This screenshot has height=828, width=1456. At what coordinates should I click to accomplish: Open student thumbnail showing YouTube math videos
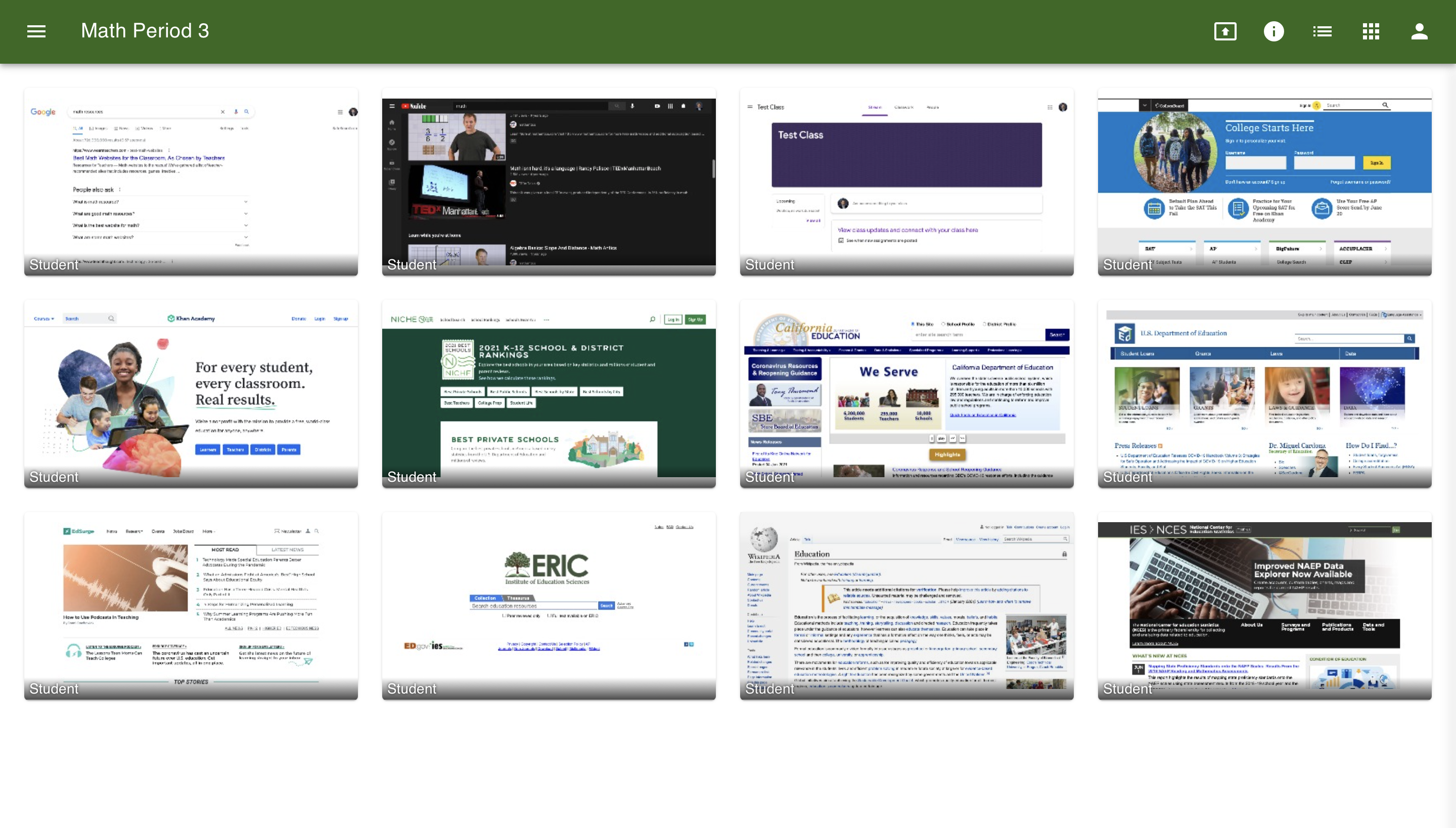549,182
